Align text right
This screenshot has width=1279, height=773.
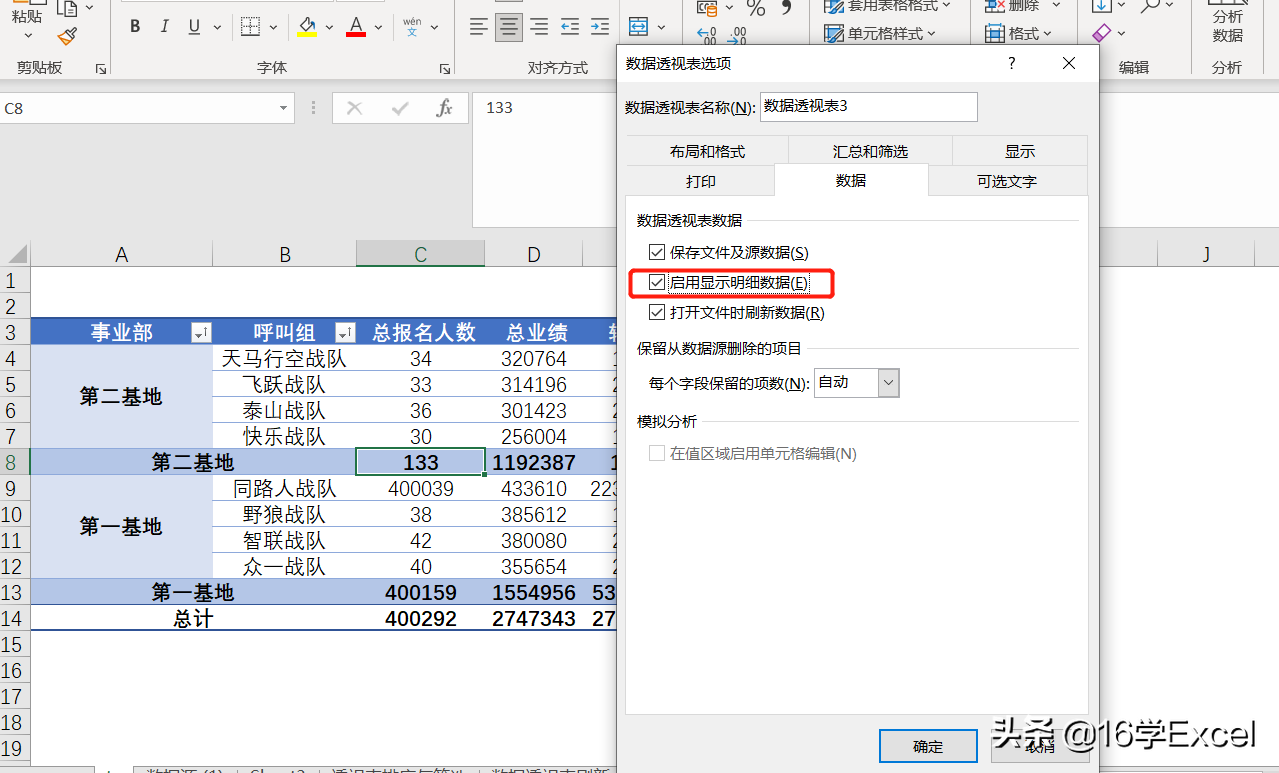tap(539, 27)
